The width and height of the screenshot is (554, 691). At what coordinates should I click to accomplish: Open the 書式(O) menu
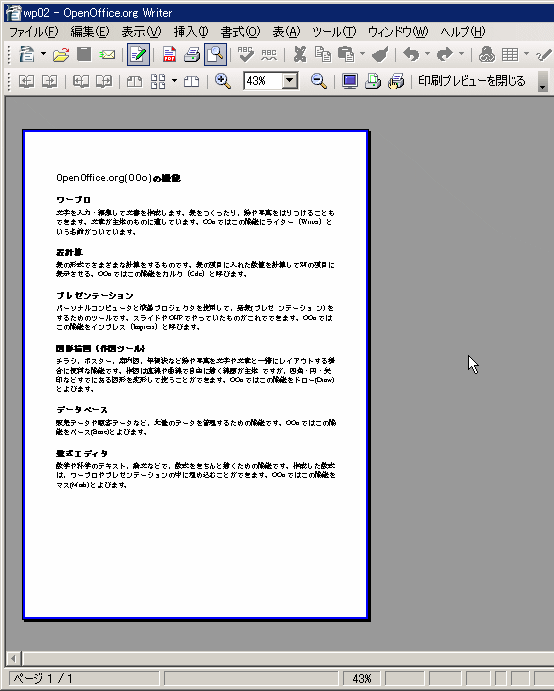point(240,32)
